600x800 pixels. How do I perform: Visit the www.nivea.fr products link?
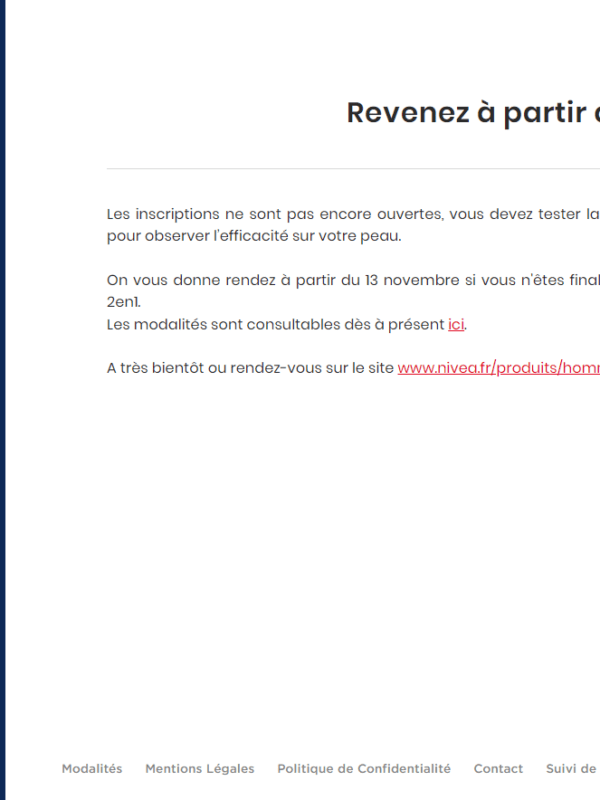(x=498, y=368)
